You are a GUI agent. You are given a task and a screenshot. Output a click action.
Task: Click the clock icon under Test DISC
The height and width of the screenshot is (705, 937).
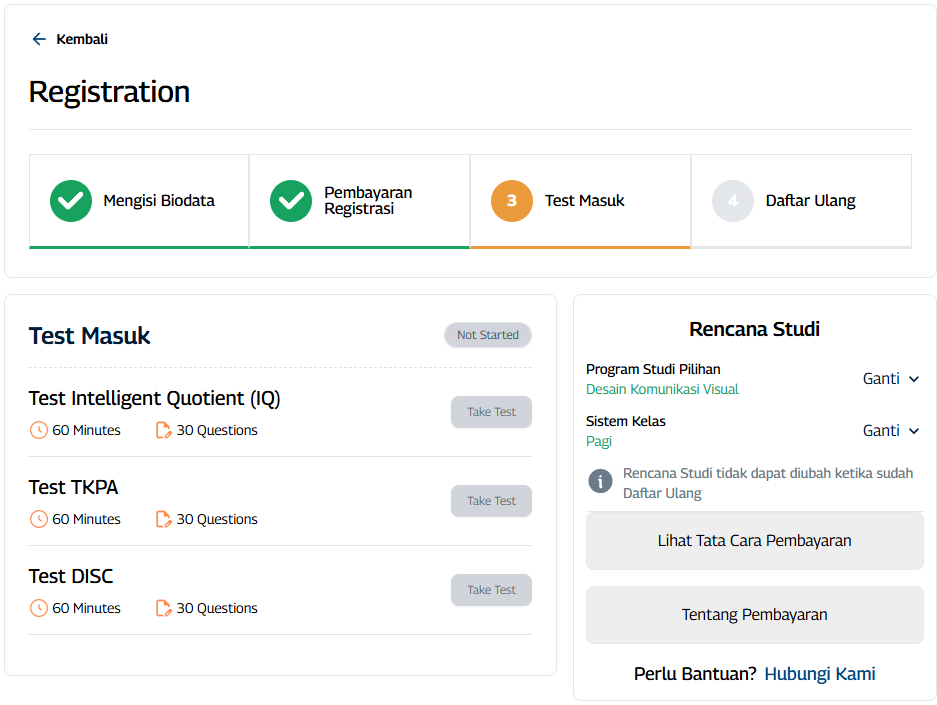39,608
